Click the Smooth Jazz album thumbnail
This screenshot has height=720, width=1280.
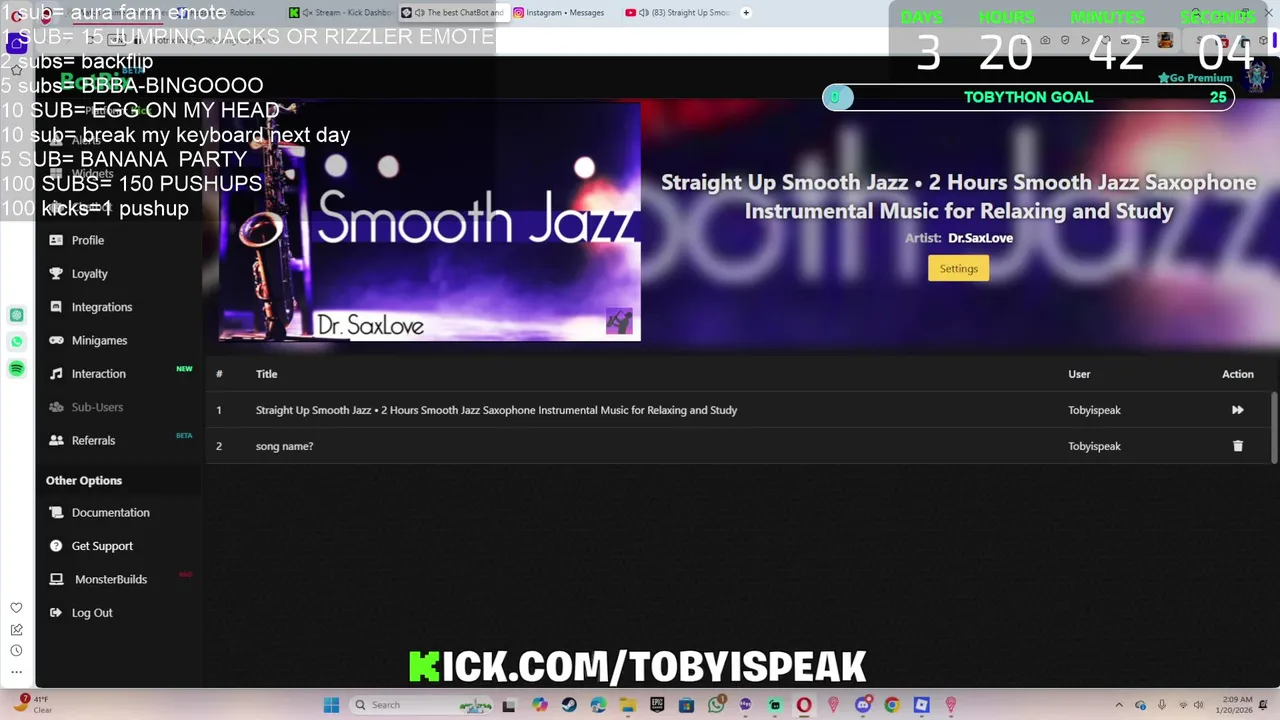(x=429, y=221)
